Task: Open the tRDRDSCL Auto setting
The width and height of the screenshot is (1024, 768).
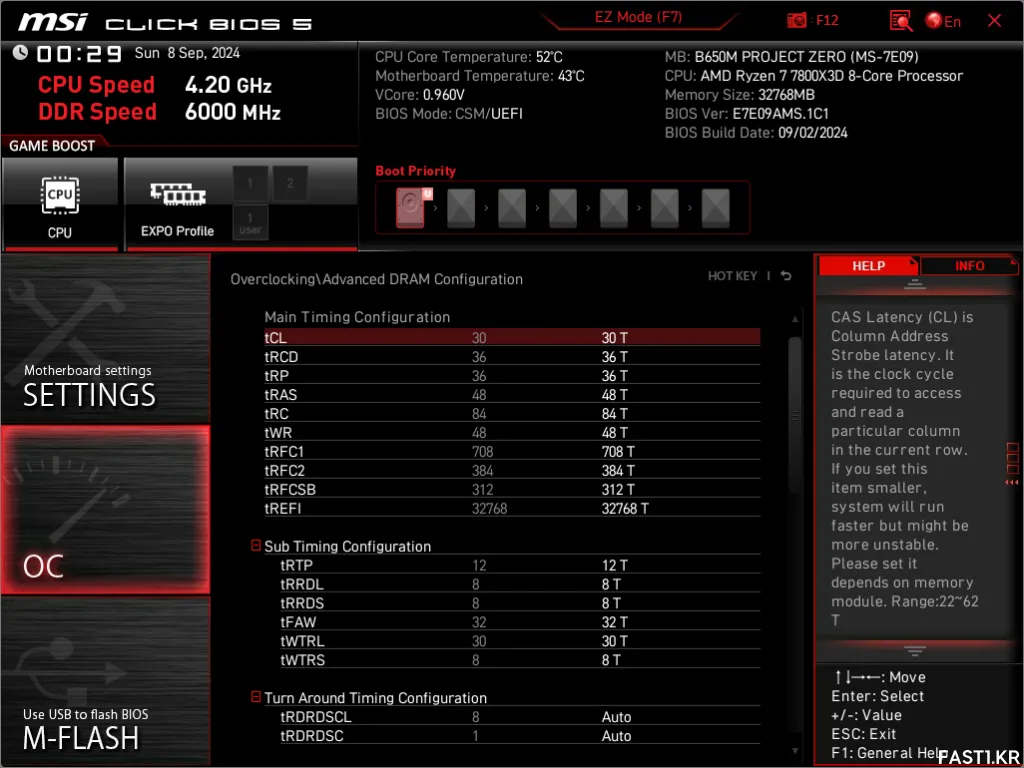Action: pyautogui.click(x=616, y=716)
